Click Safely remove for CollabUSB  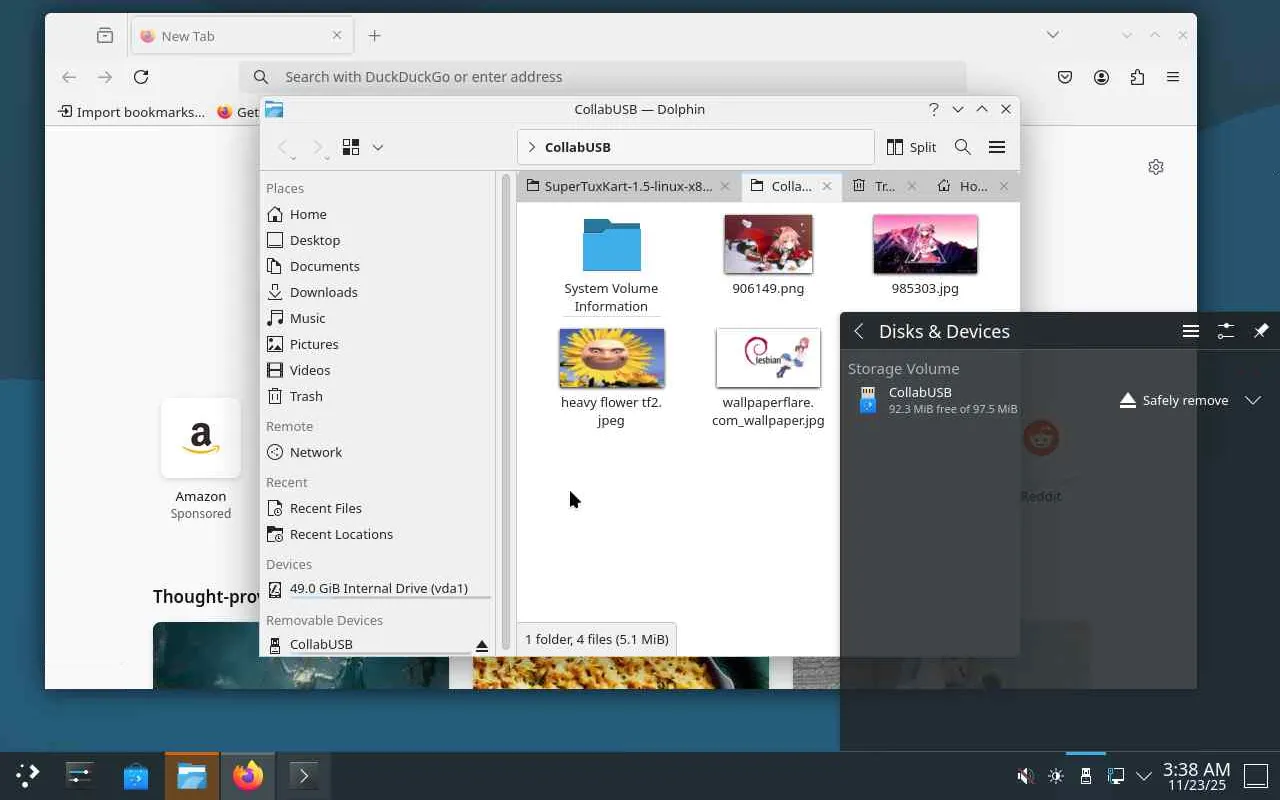1173,400
